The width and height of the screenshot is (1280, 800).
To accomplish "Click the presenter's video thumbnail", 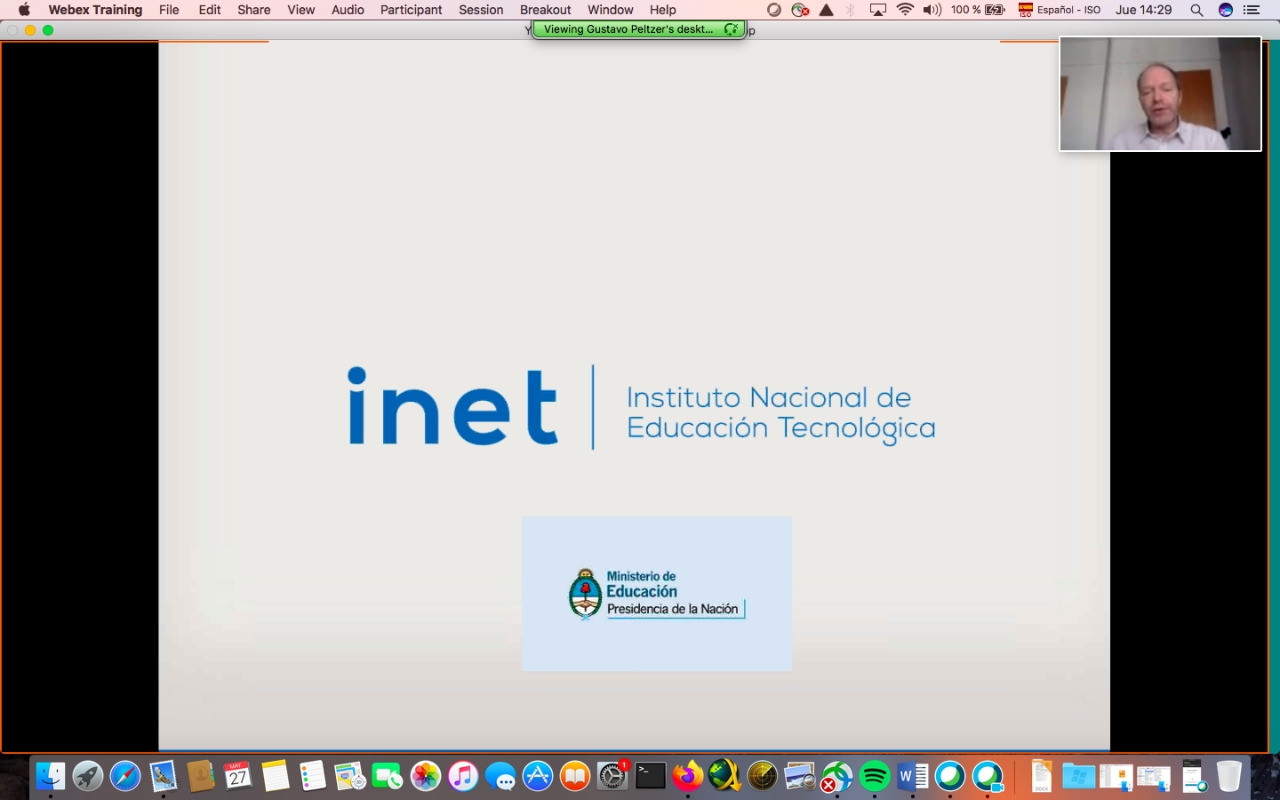I will pyautogui.click(x=1160, y=94).
